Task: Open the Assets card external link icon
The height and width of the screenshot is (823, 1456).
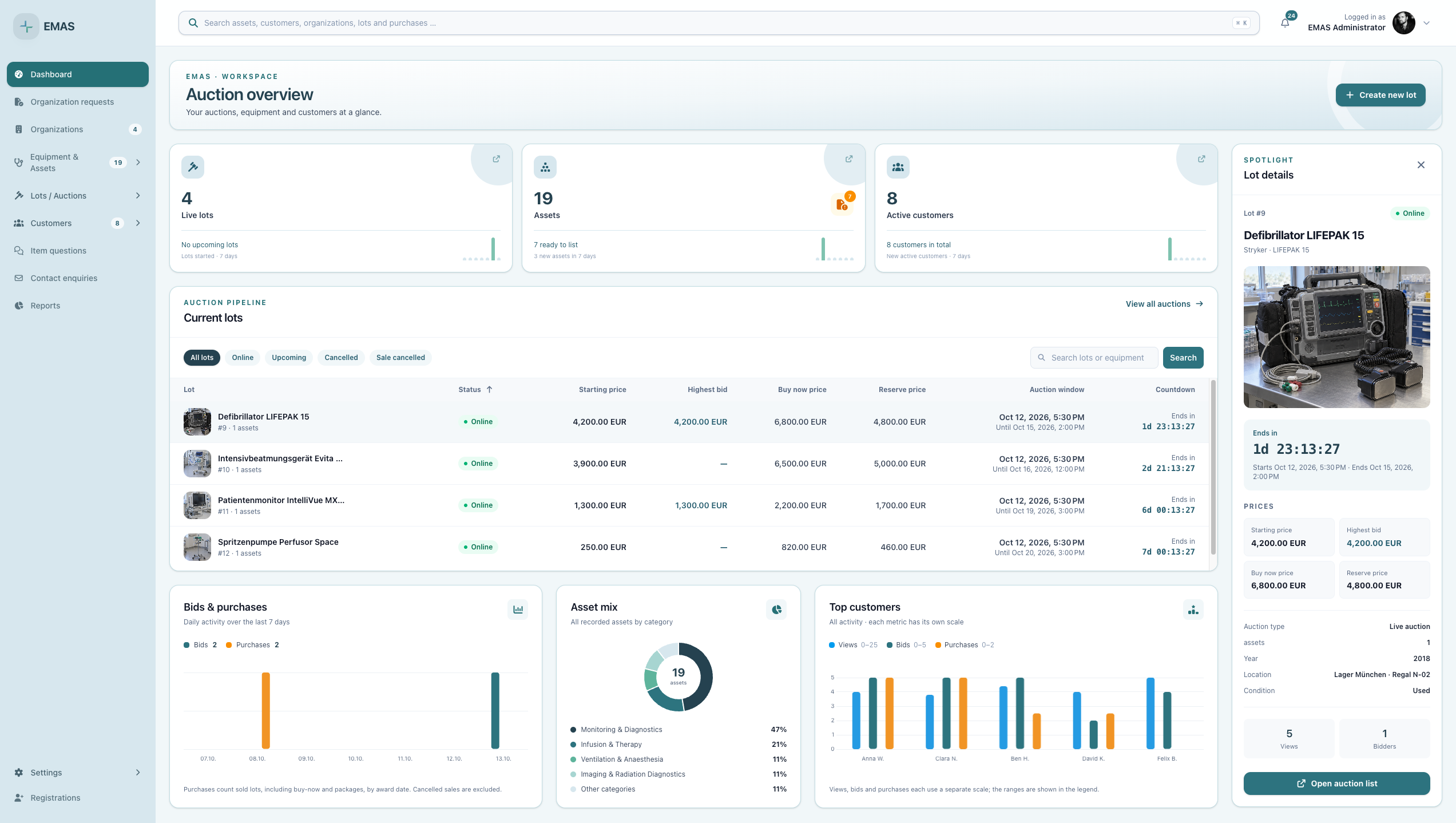Action: tap(849, 159)
